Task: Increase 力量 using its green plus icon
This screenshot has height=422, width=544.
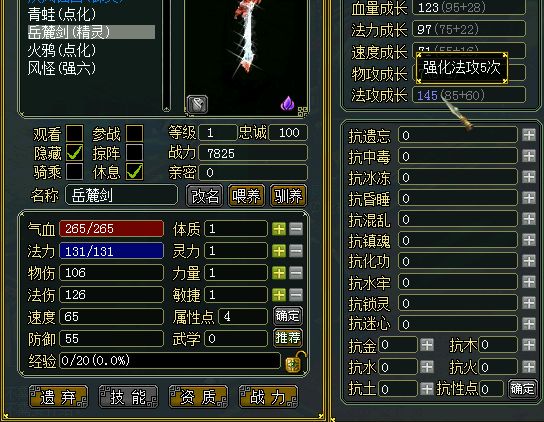Action: pos(279,273)
